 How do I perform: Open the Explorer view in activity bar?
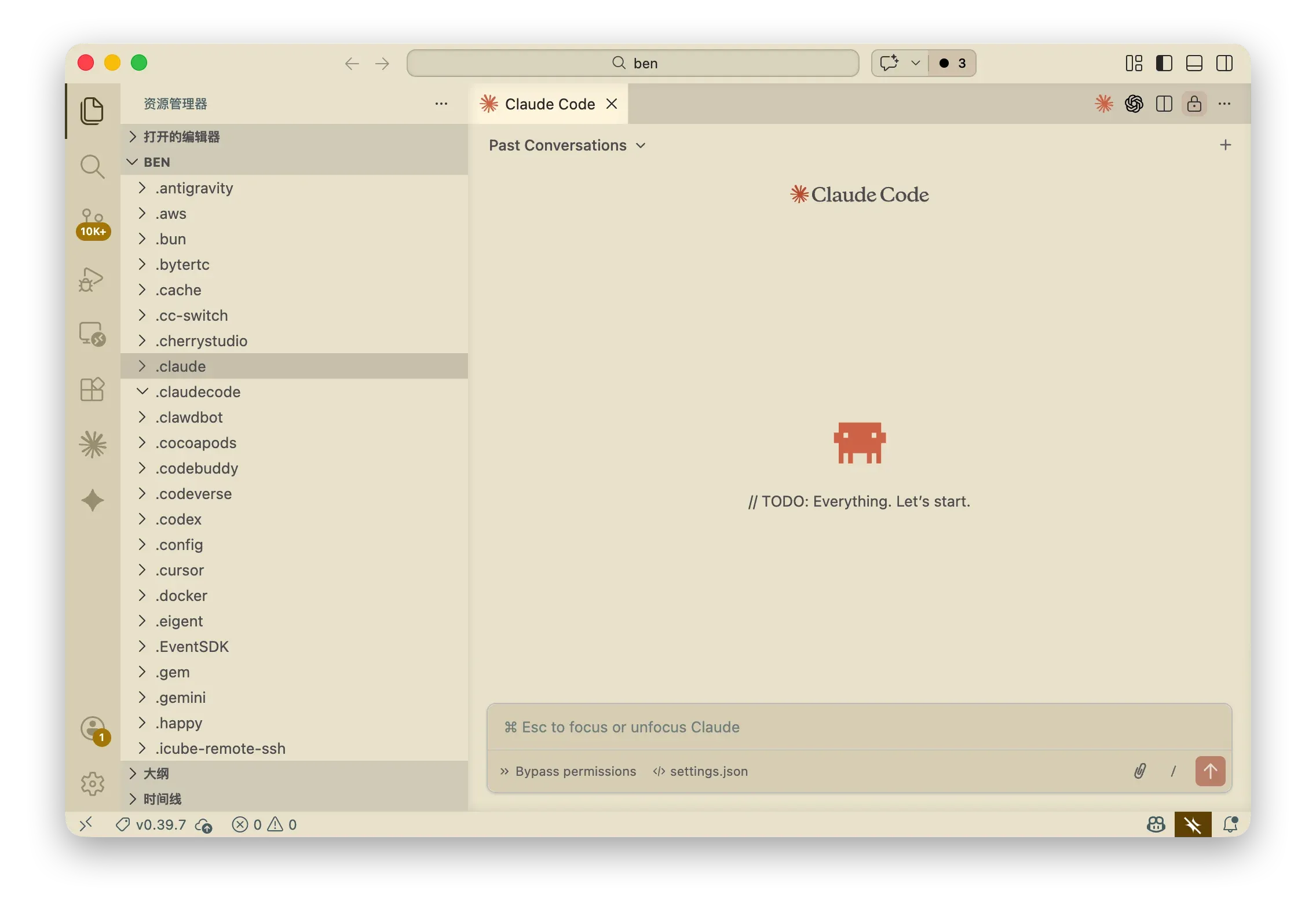pos(92,111)
